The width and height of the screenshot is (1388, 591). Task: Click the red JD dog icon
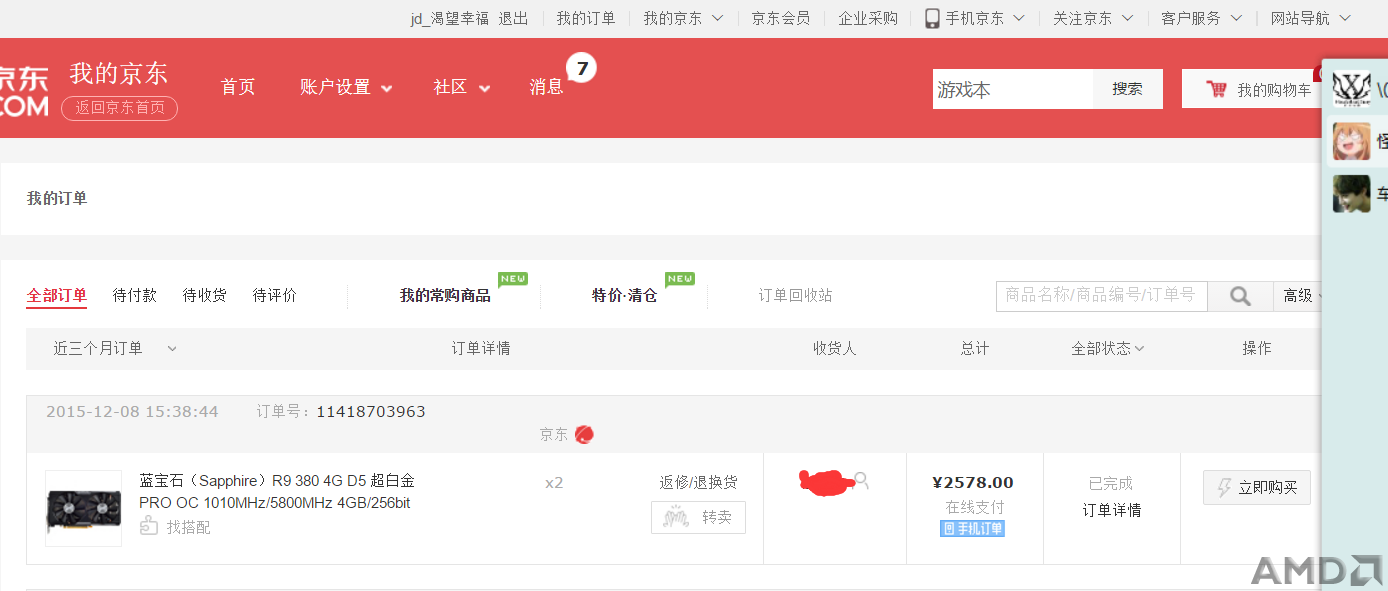pyautogui.click(x=584, y=434)
